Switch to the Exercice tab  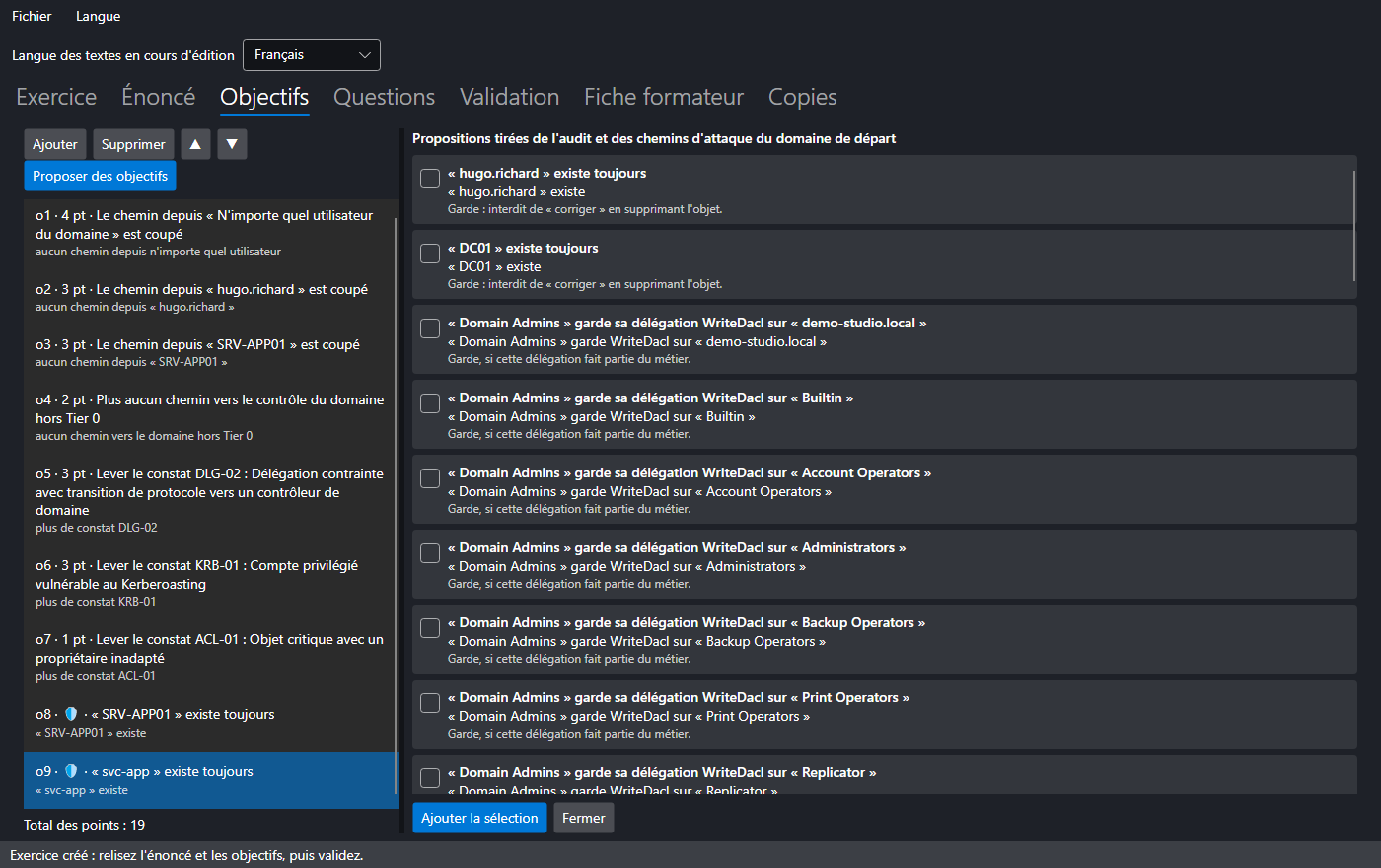56,97
